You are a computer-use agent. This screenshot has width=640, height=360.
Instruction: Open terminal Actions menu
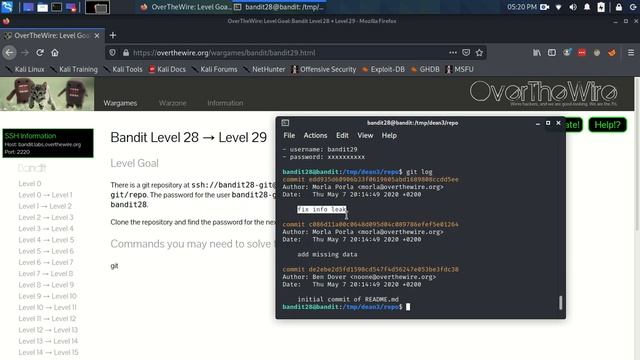[315, 135]
